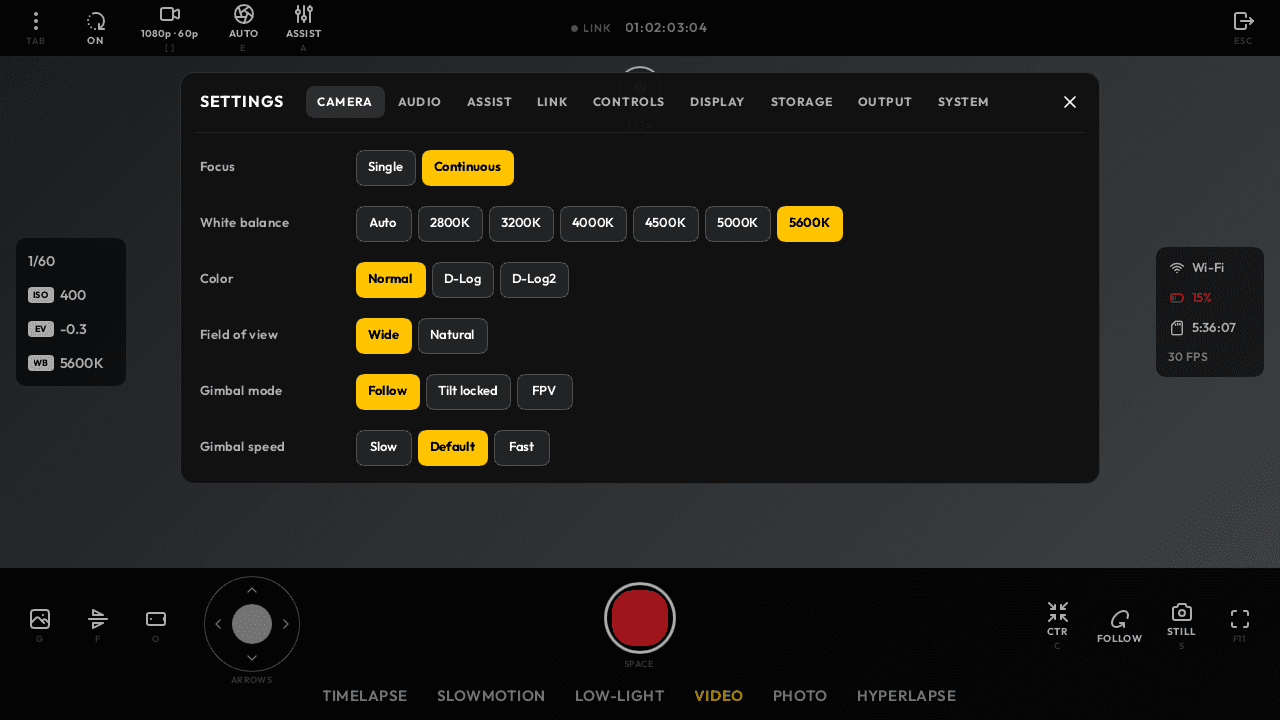Open the 1080p·60p video resolution icon
Screen dimensions: 1280x720
click(170, 14)
